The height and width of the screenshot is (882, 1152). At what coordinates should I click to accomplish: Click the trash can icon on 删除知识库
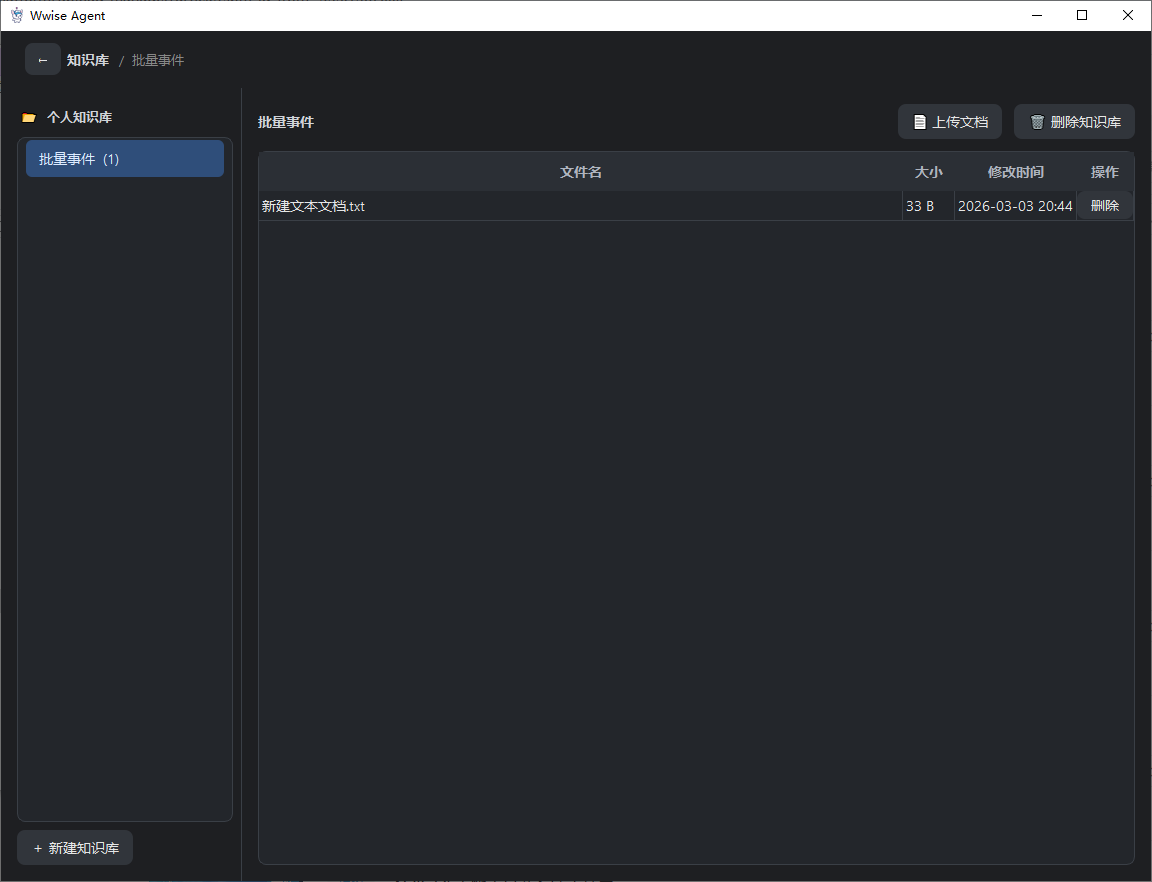[1037, 122]
